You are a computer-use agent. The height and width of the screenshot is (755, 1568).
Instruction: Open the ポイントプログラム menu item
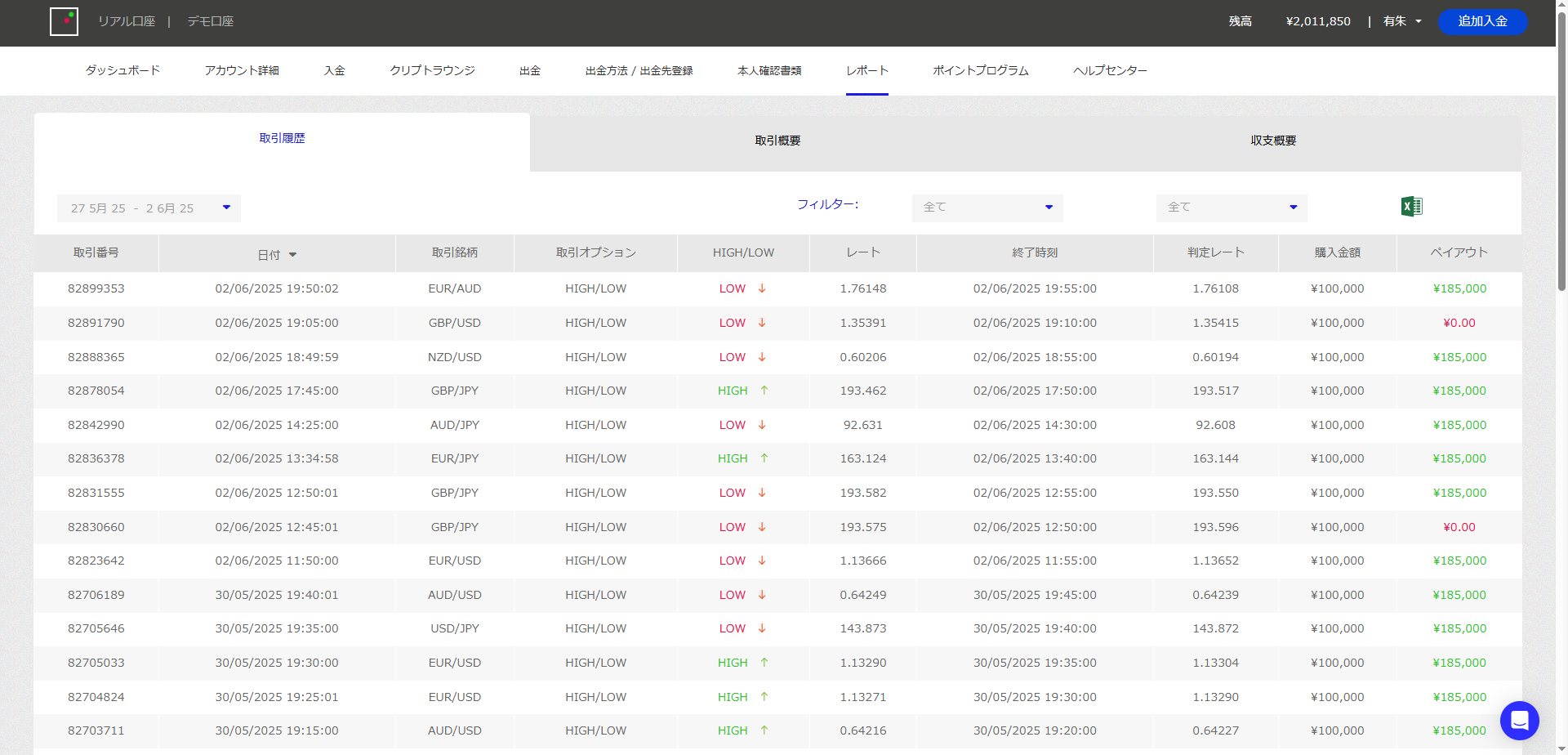(x=980, y=70)
